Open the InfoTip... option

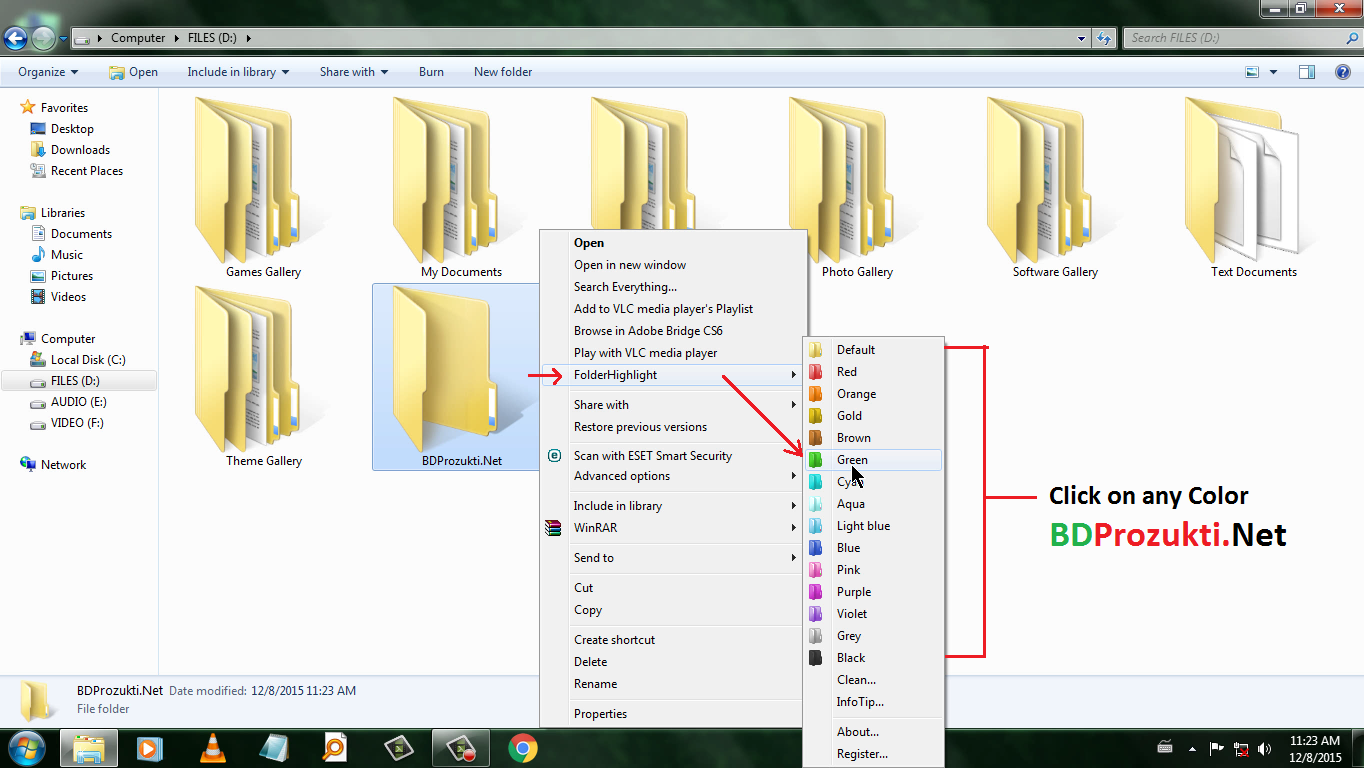coord(873,702)
